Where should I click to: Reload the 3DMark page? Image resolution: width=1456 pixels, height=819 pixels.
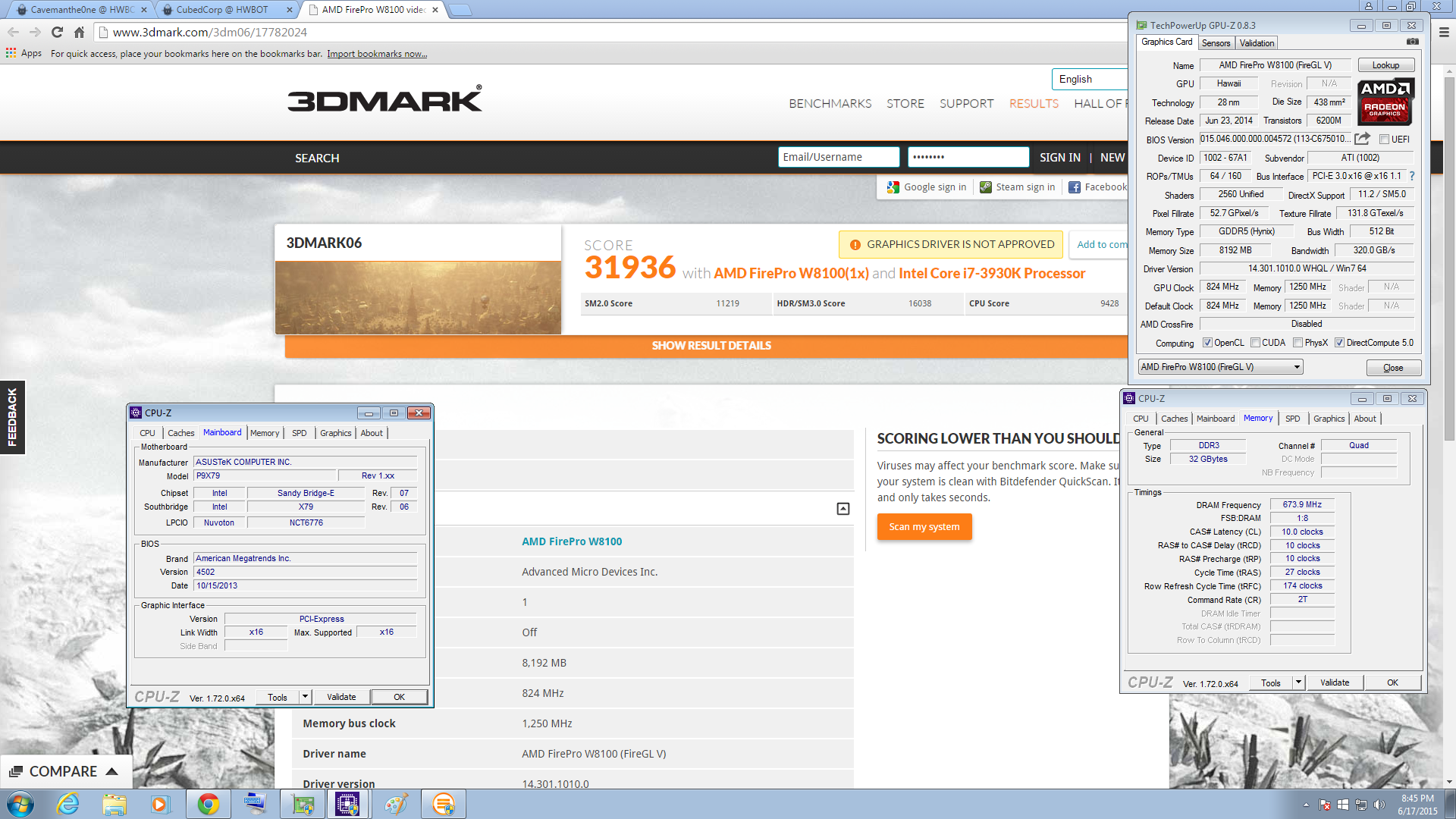tap(57, 32)
